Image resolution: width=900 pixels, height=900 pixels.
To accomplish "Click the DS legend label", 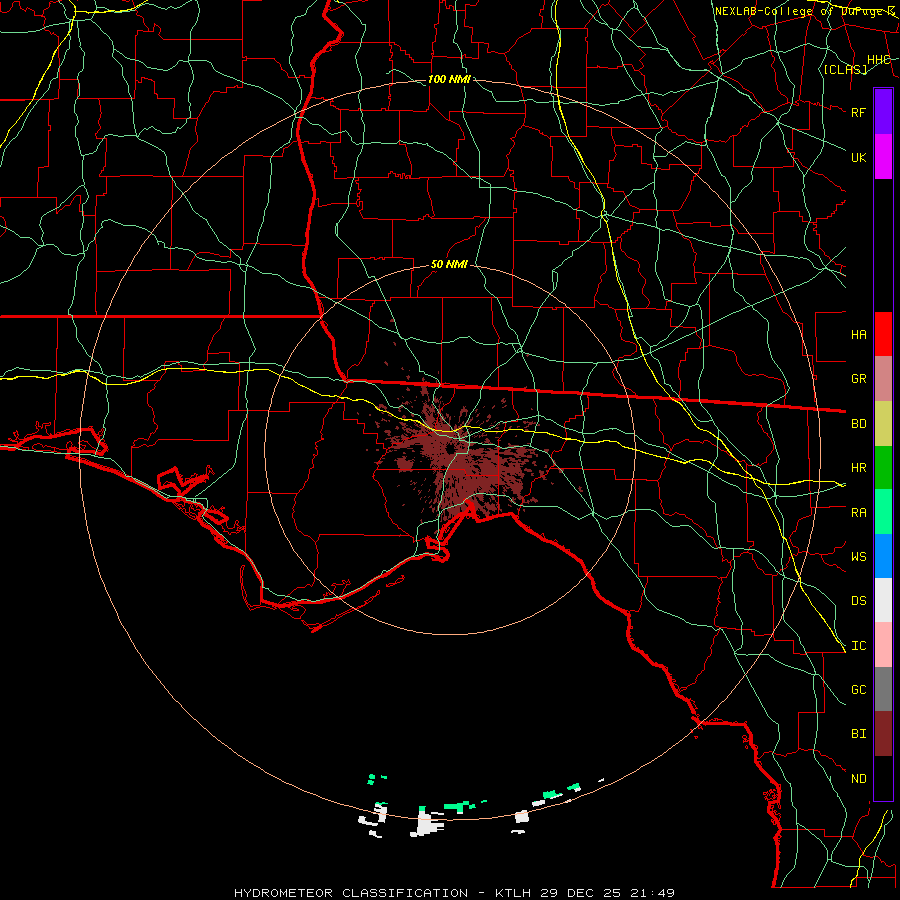I will (x=858, y=601).
